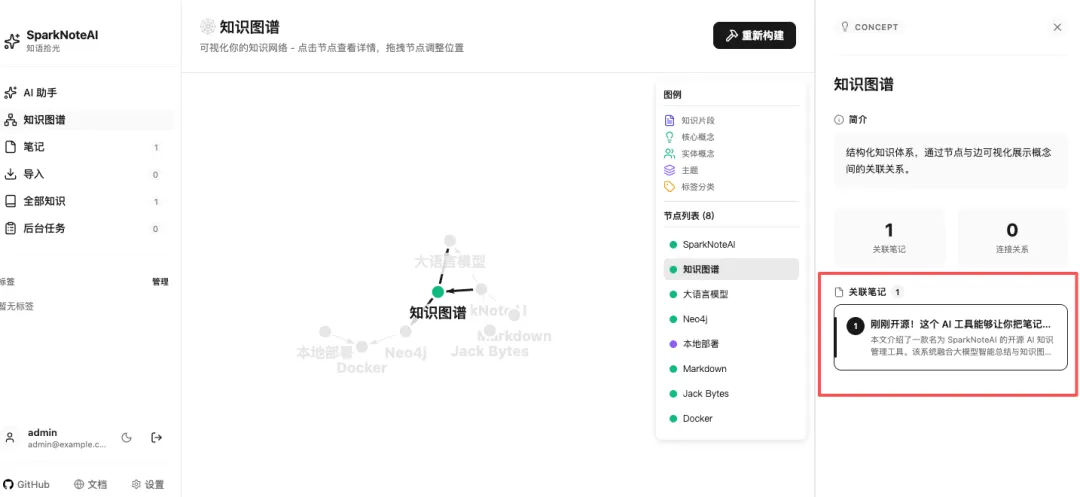Viewport: 1080px width, 497px height.
Task: Click the 主题 layers legend icon
Action: 669,170
